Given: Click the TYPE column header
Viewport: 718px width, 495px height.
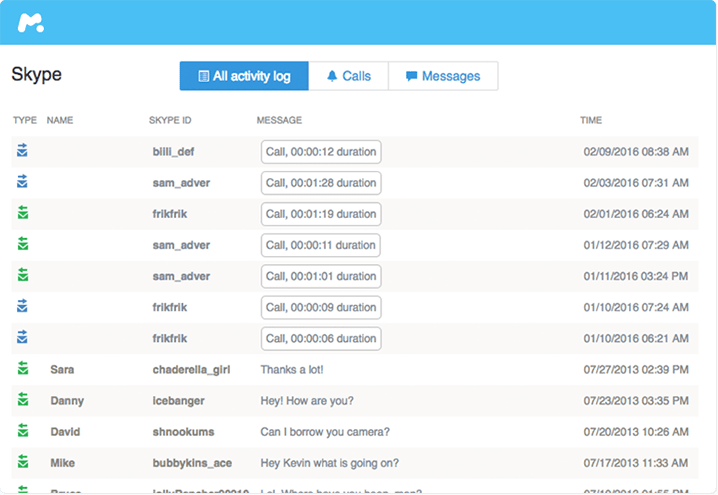Looking at the screenshot, I should click(25, 120).
